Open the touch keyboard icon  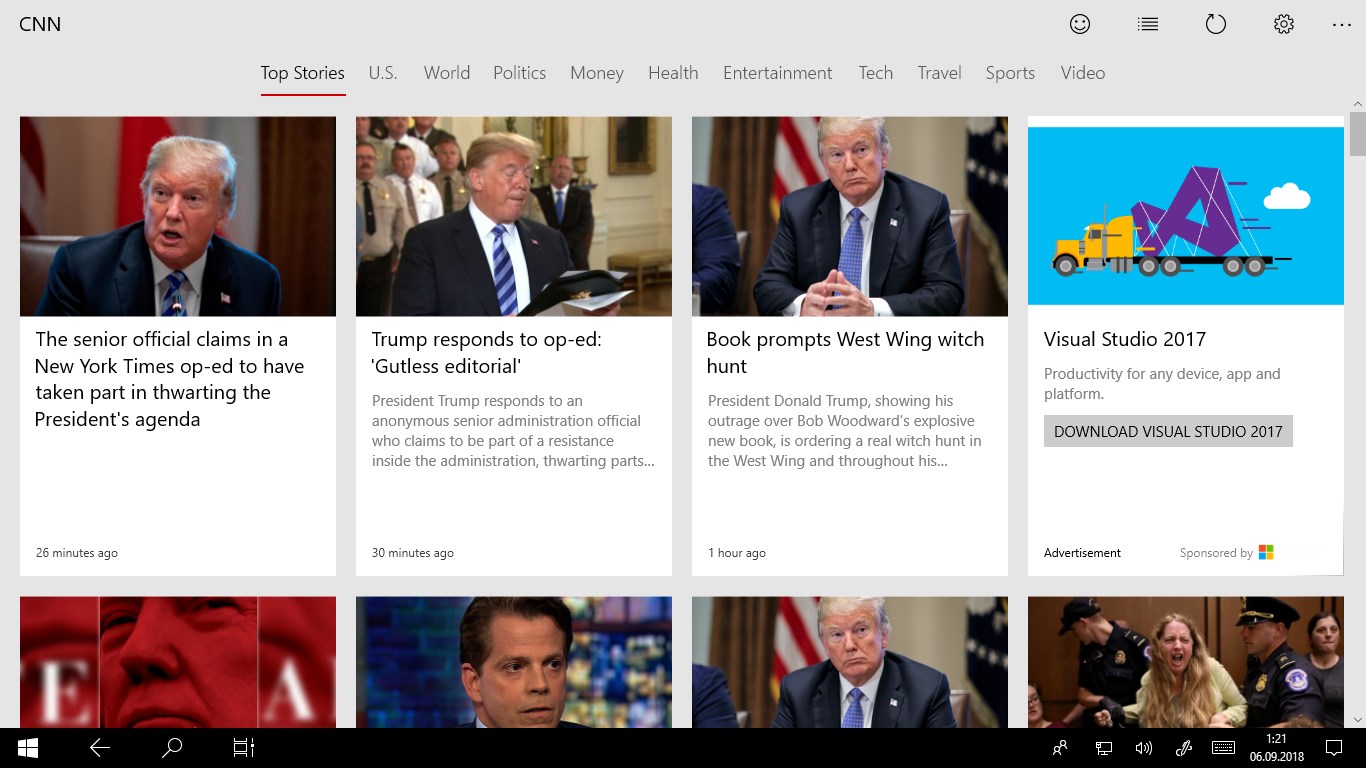click(x=1223, y=748)
